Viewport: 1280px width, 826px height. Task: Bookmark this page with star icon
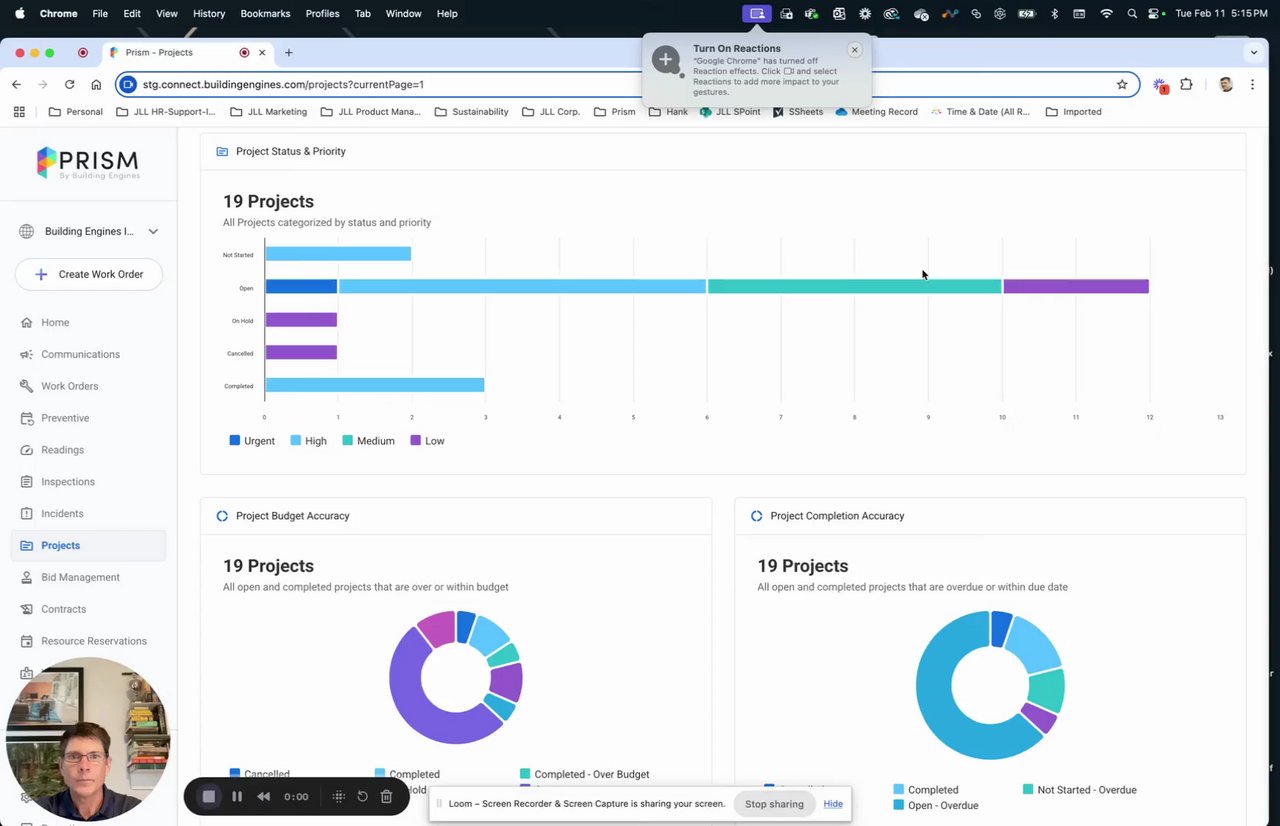tap(1122, 85)
